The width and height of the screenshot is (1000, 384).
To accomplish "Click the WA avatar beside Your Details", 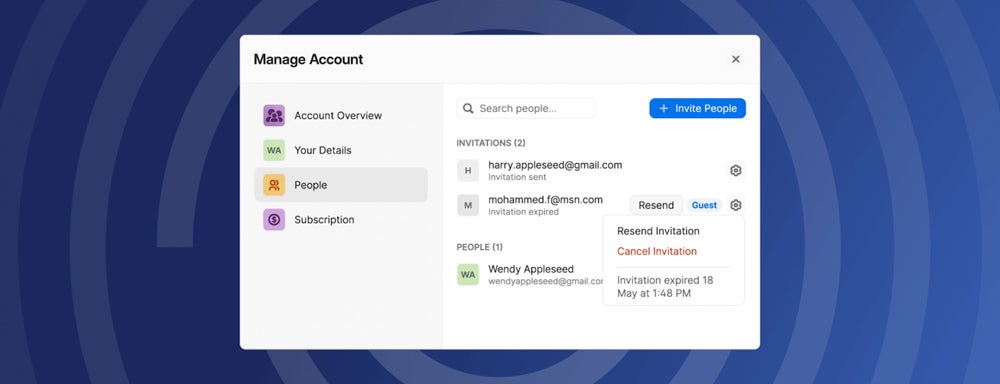I will coord(274,151).
